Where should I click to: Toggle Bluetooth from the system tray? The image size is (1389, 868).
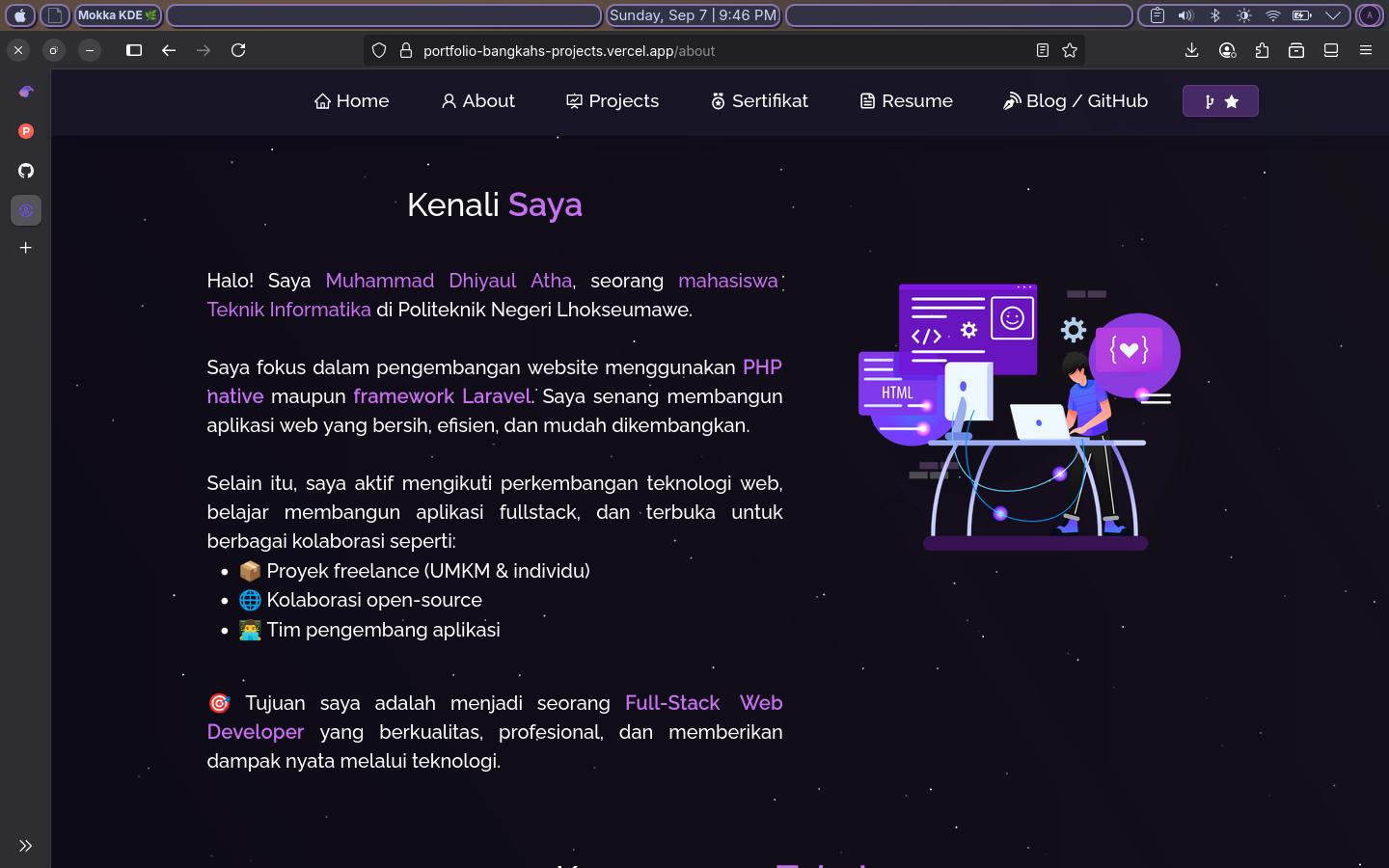(x=1214, y=15)
